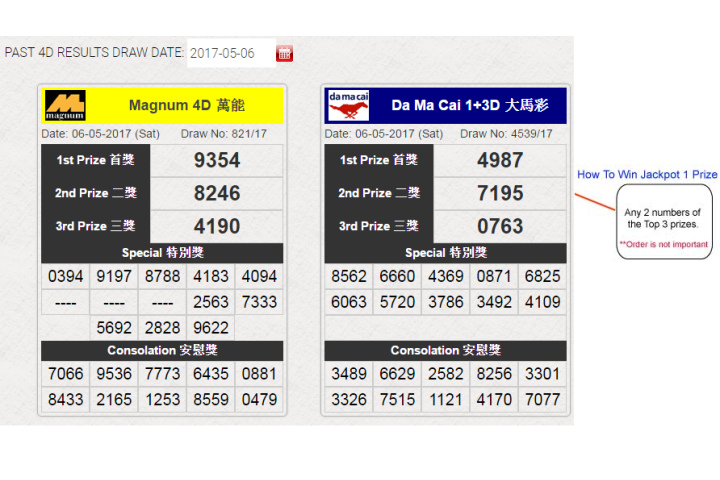Screen dimensions: 720x480
Task: Select Magnum special number 7333
Action: (259, 302)
